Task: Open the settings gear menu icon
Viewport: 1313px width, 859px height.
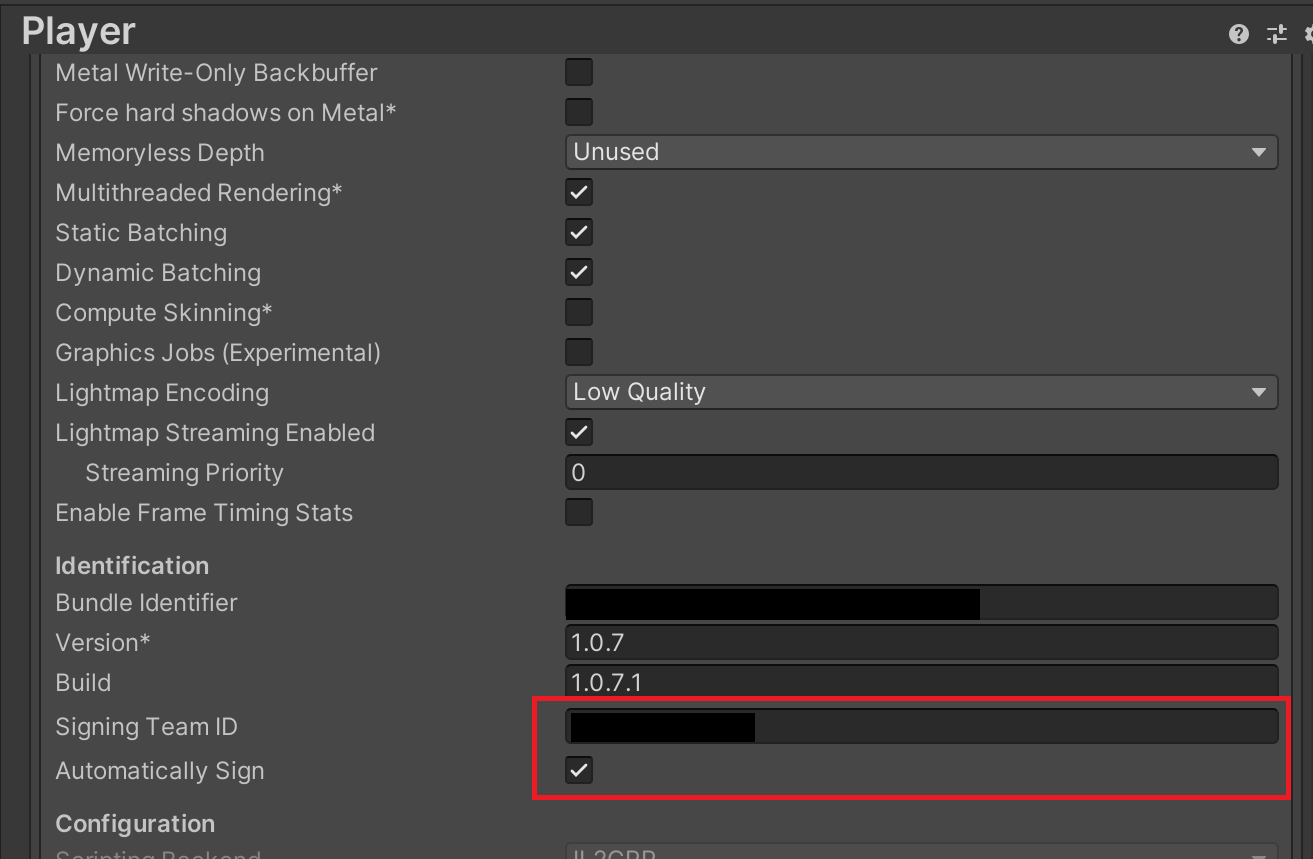Action: 1307,34
